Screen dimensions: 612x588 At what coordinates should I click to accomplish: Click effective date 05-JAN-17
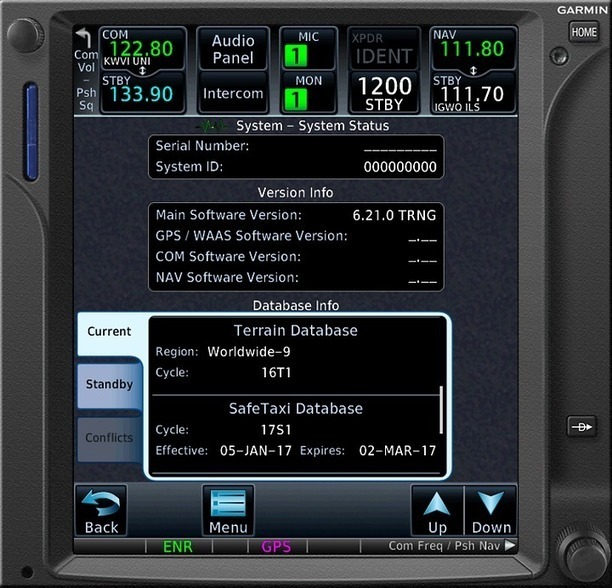point(256,451)
